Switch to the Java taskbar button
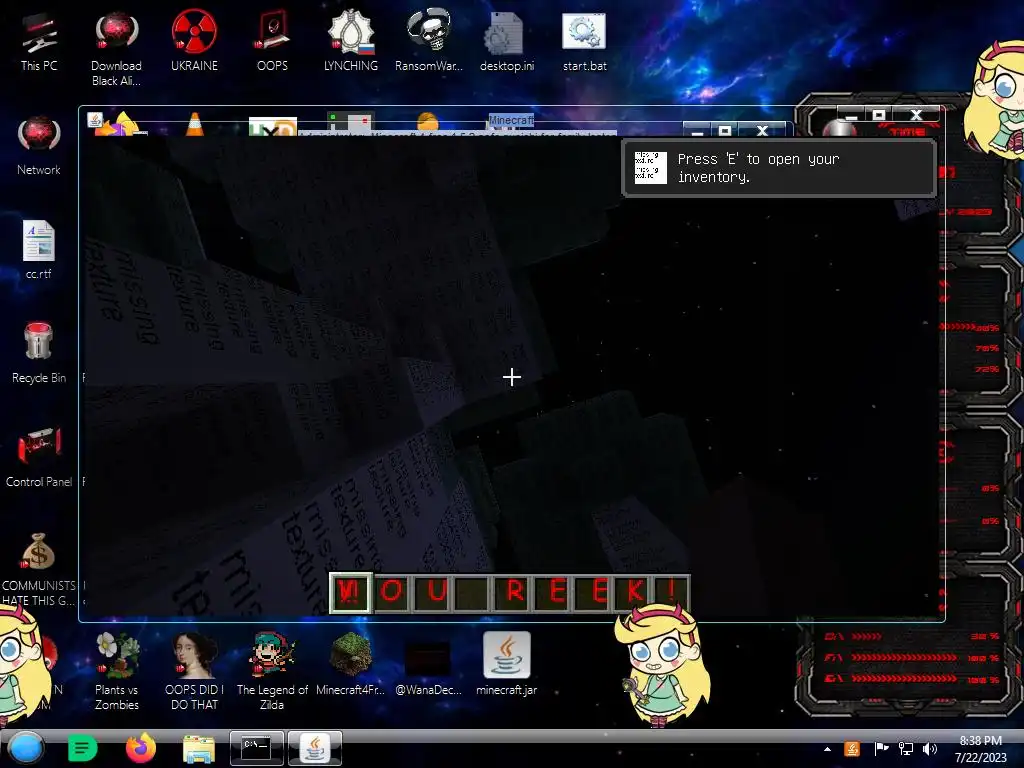The image size is (1024, 768). [x=315, y=748]
